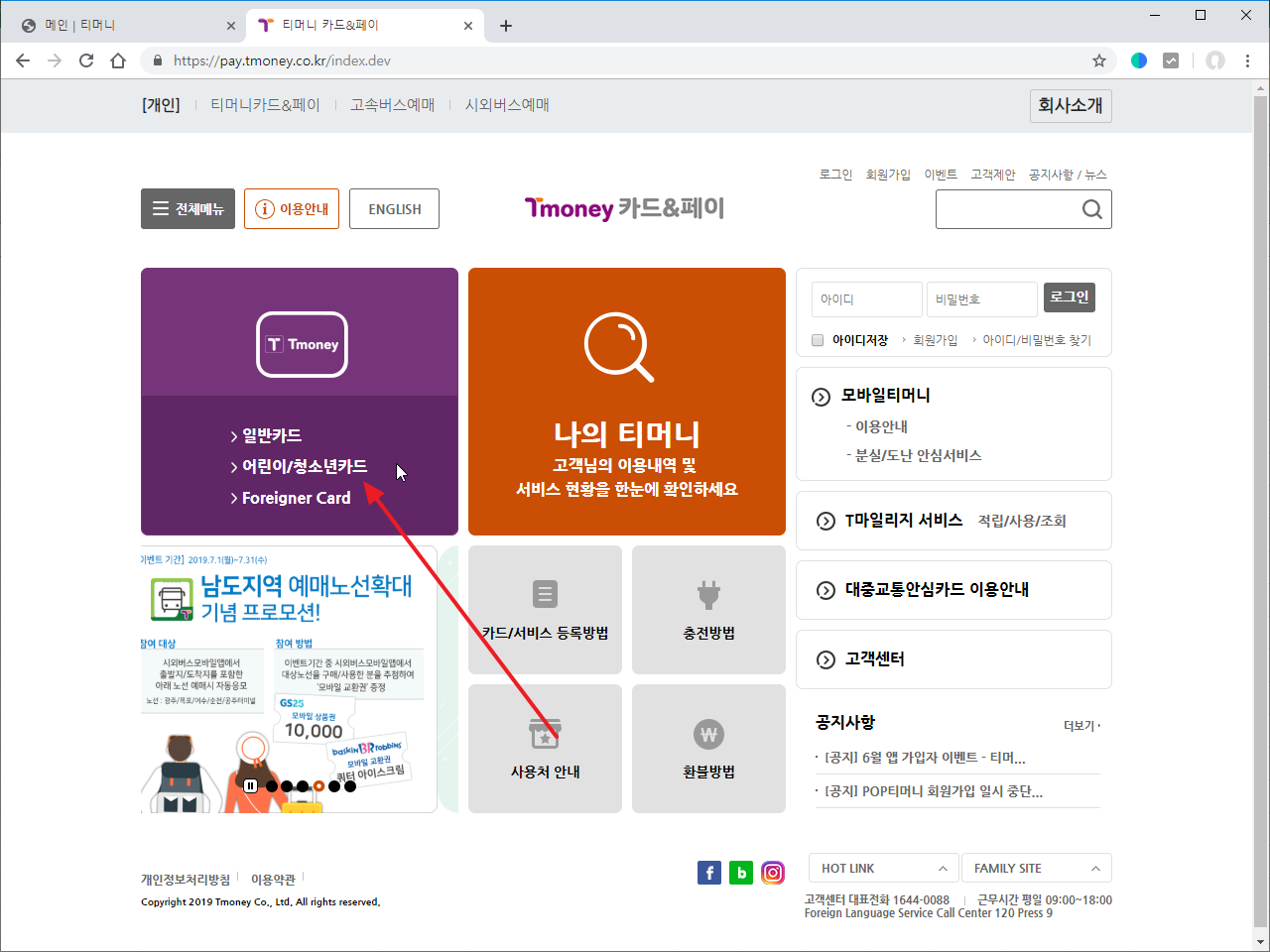
Task: Open 공지사항 / 뉴스 header link
Action: [x=1068, y=175]
